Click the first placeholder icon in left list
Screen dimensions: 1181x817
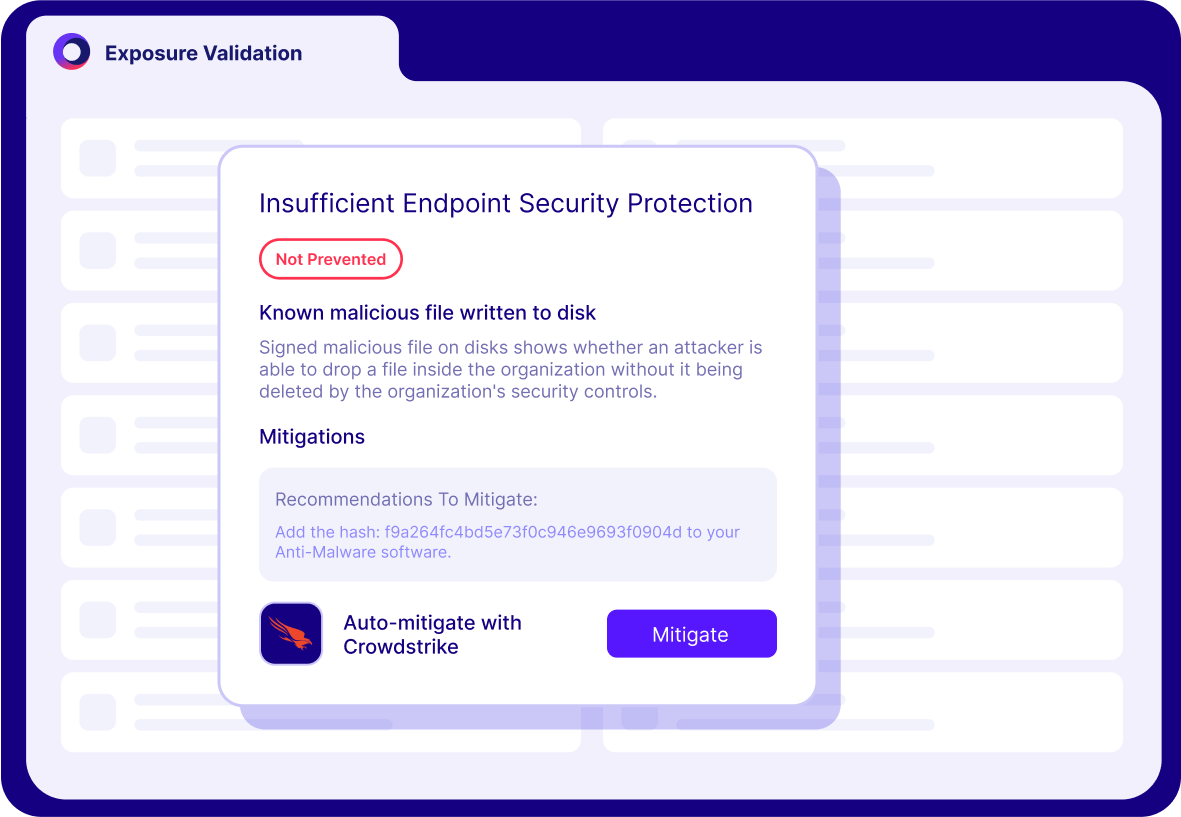(x=98, y=158)
